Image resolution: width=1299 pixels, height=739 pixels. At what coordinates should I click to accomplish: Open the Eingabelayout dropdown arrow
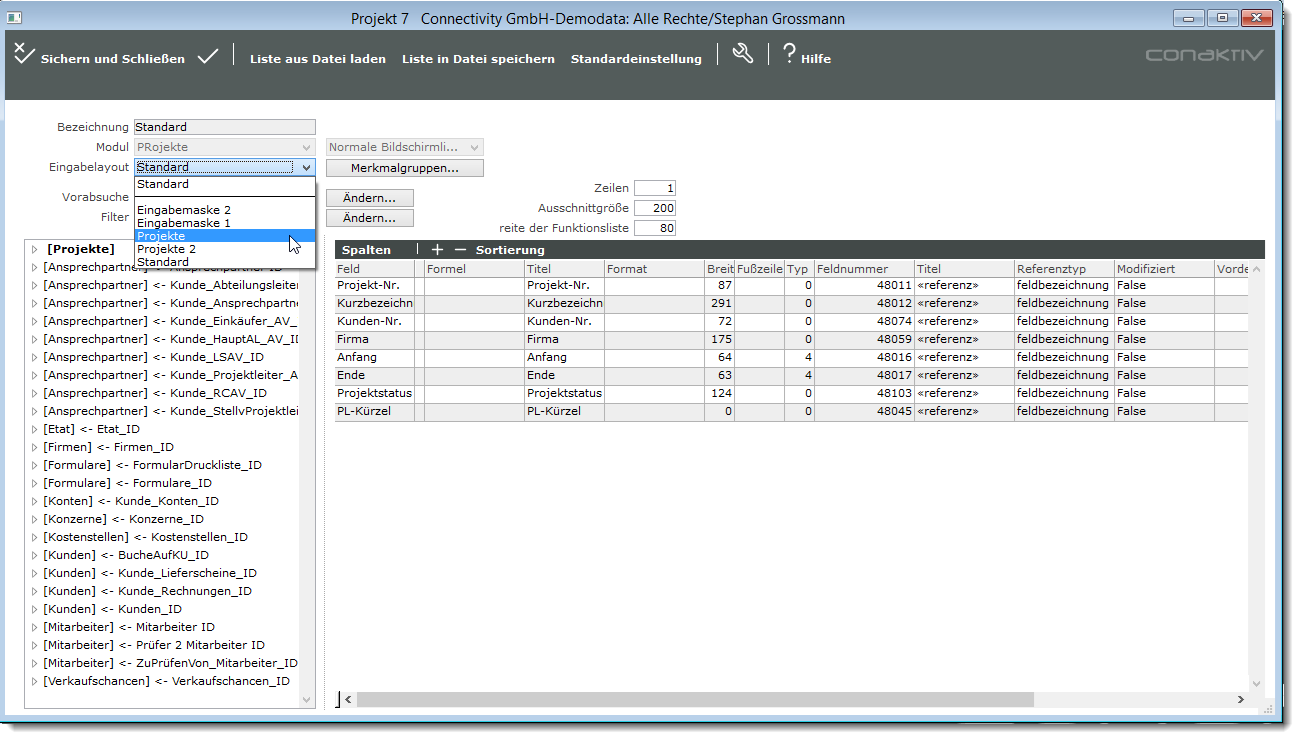coord(306,168)
